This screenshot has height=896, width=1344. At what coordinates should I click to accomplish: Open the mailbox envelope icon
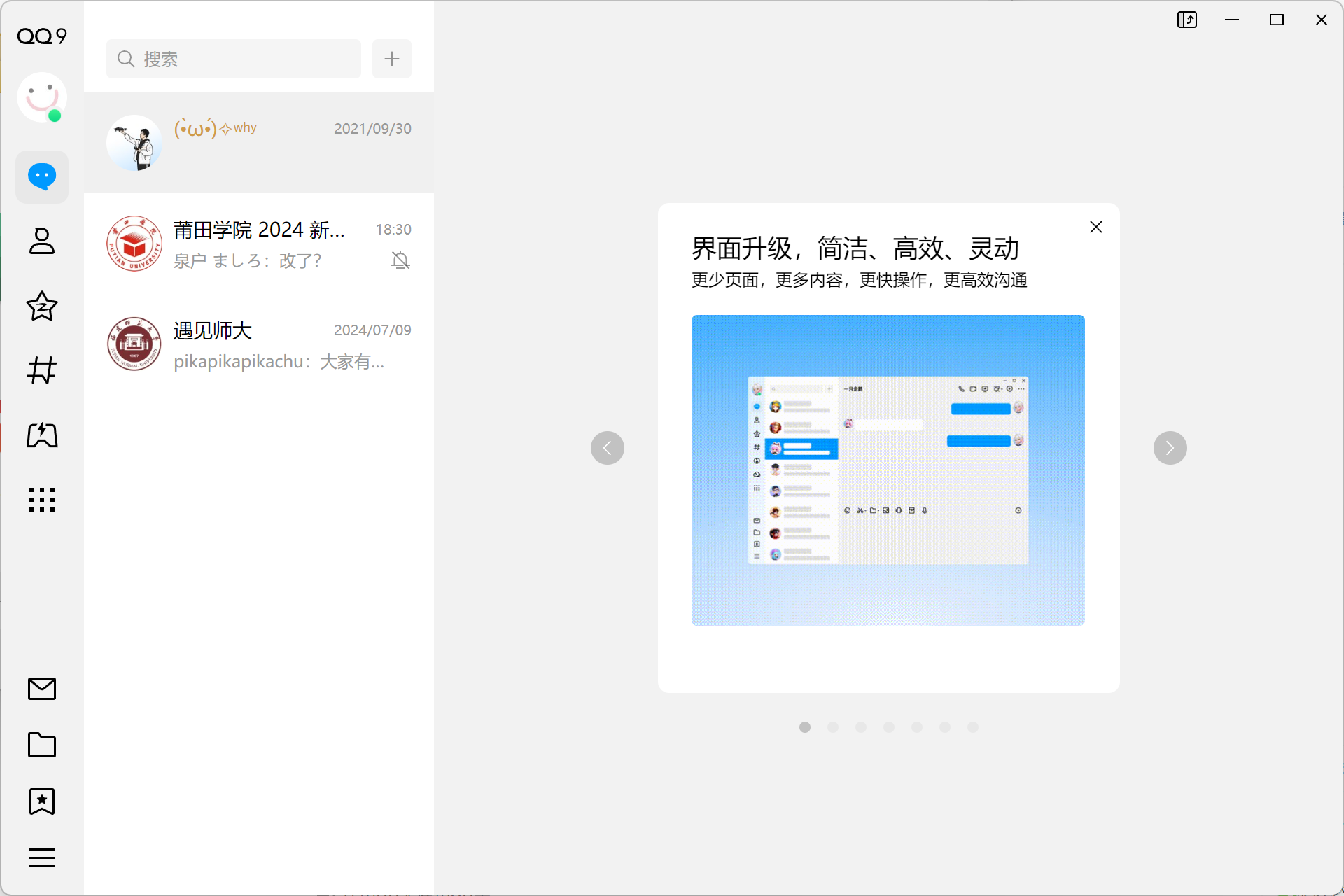click(42, 689)
